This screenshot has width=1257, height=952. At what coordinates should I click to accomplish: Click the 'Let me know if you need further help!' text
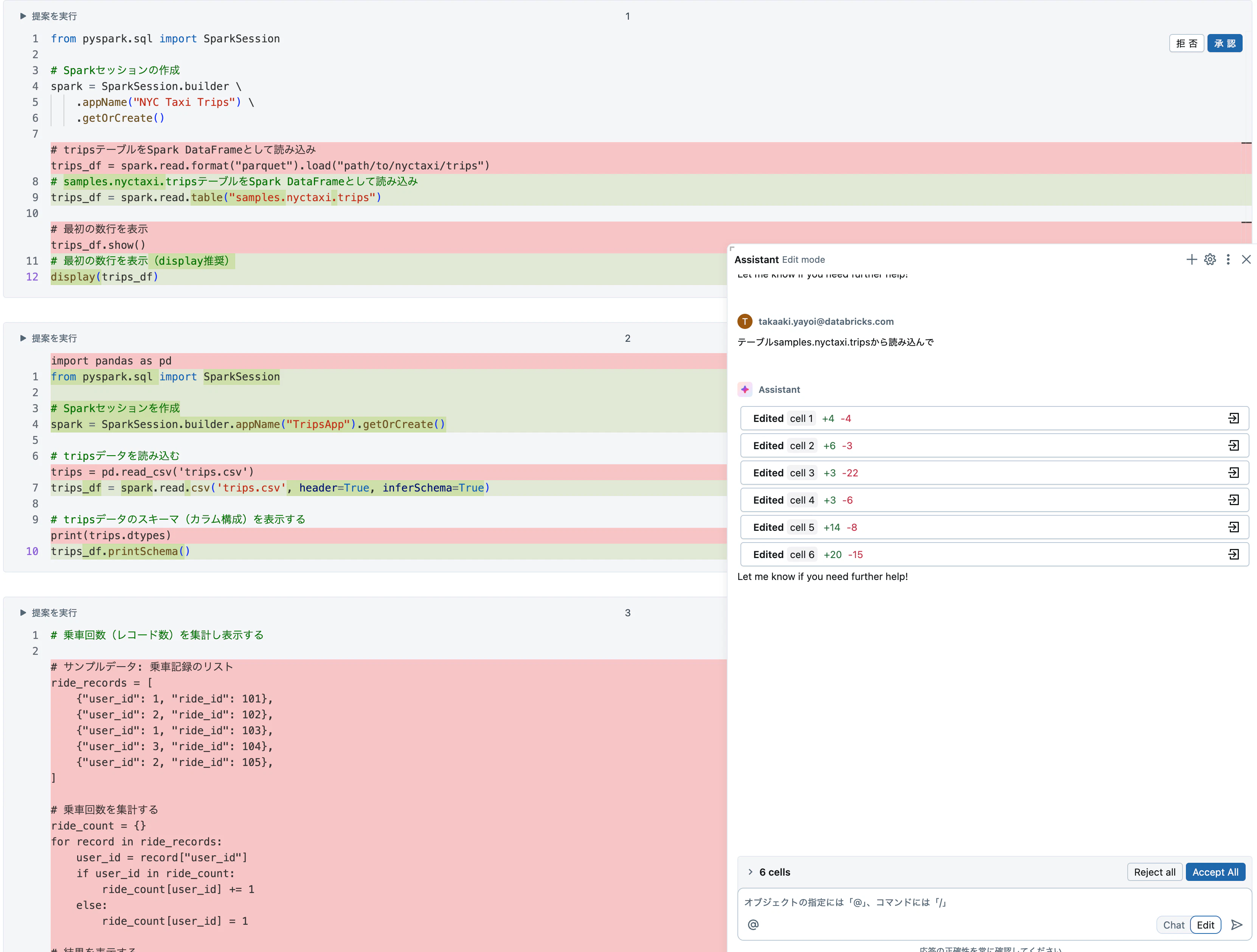[822, 577]
